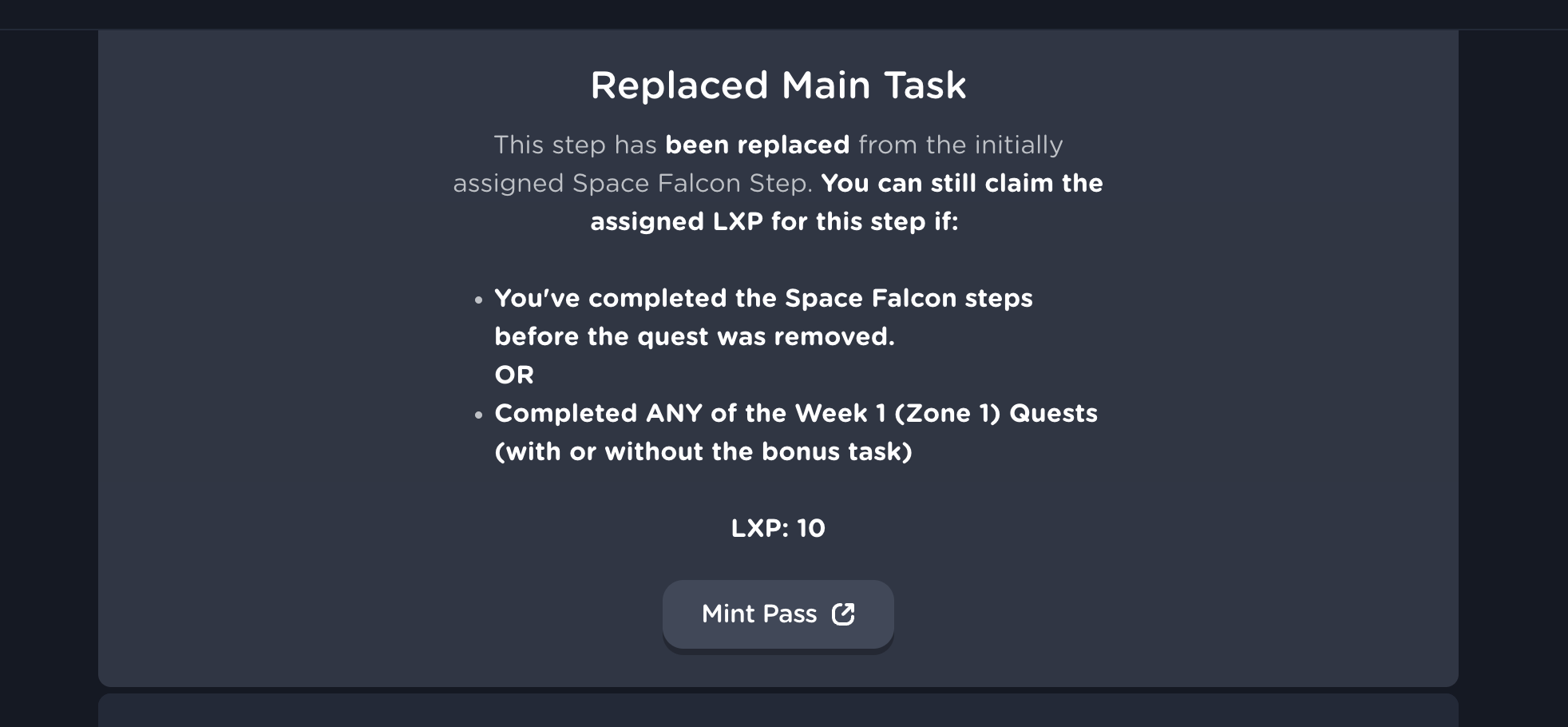Click the Replaced Main Task heading
The width and height of the screenshot is (1568, 727).
point(778,85)
